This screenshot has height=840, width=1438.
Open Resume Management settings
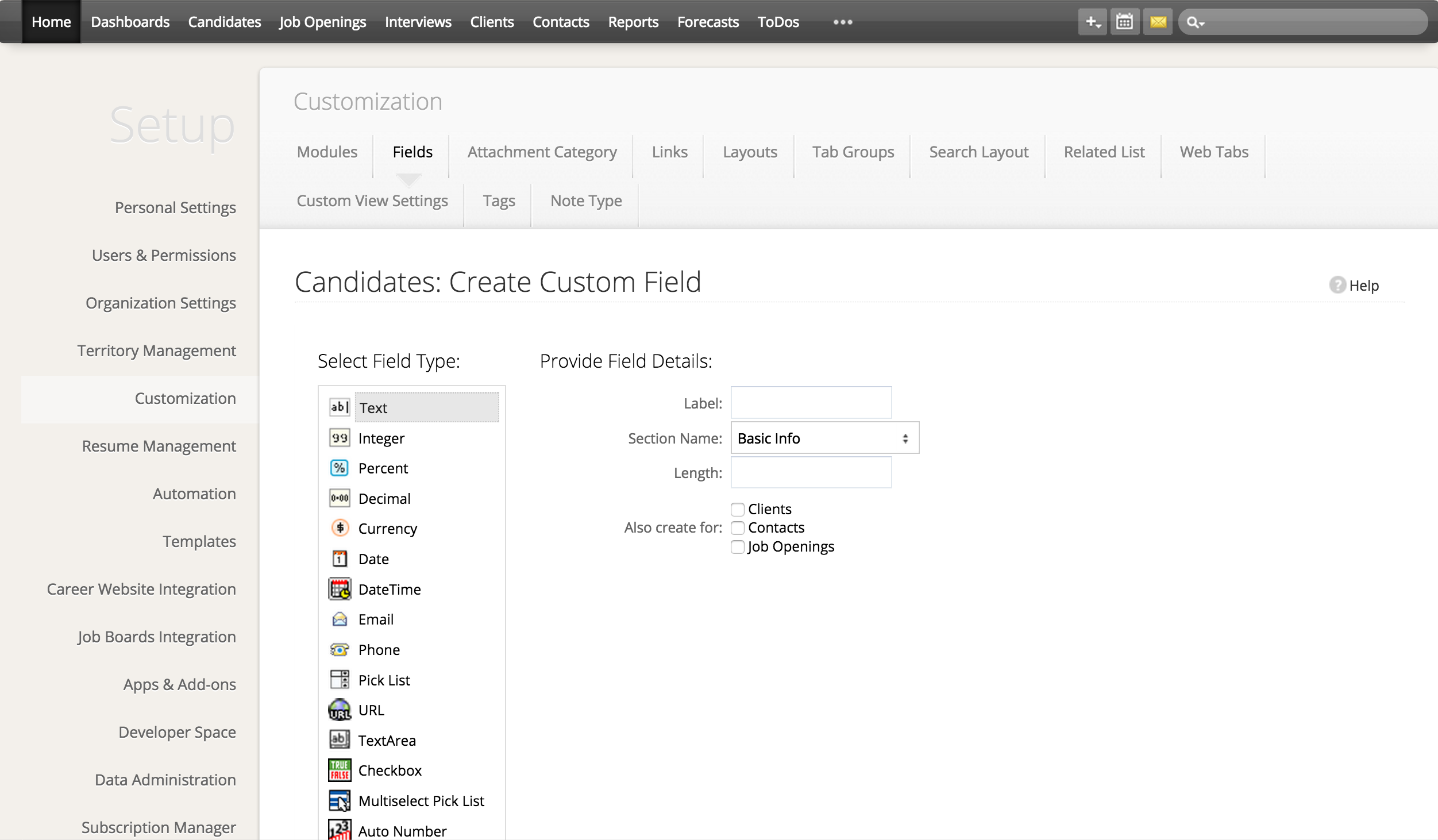[159, 446]
